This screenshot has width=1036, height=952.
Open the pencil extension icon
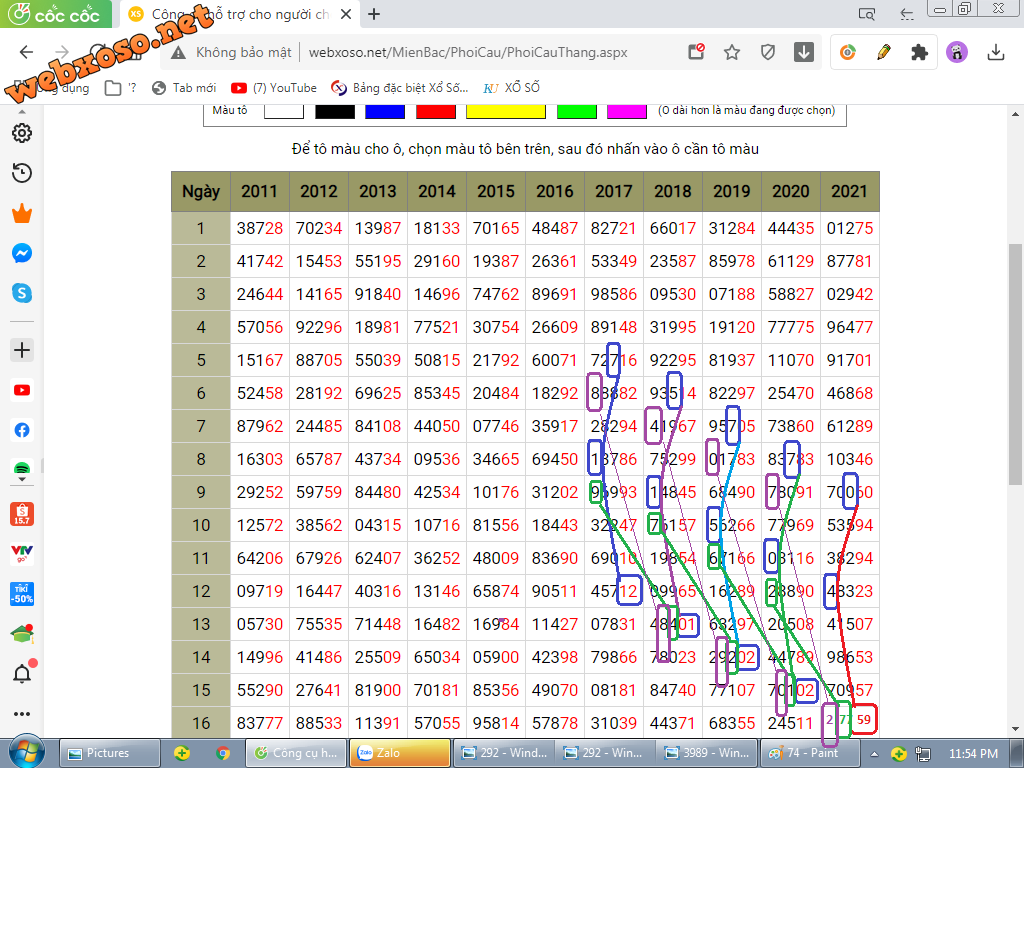point(883,52)
